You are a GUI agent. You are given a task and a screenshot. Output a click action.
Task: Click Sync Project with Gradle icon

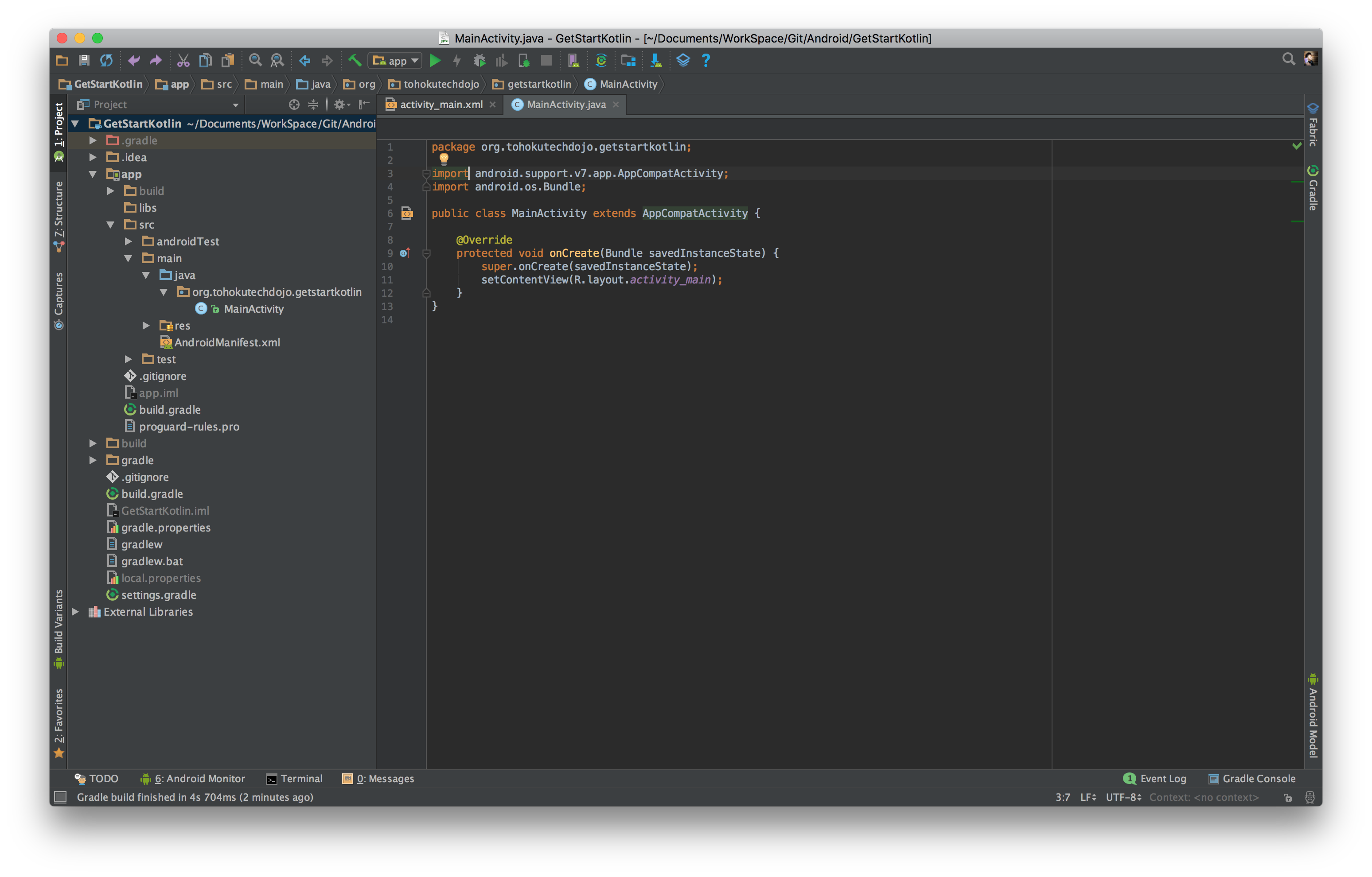(601, 60)
